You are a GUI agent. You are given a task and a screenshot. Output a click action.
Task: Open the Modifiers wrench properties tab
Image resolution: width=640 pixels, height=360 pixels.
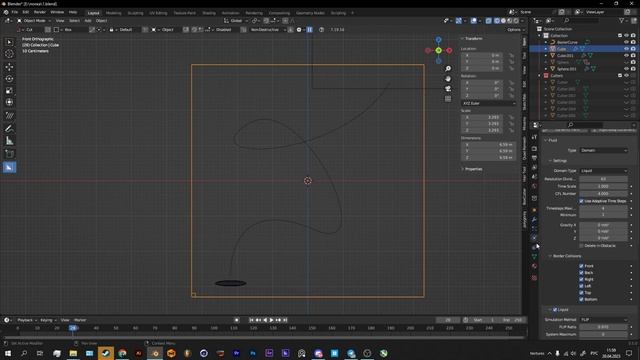(534, 220)
